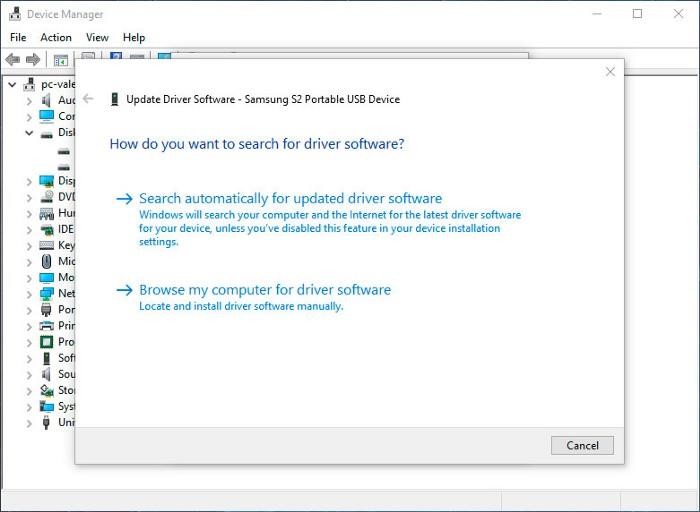This screenshot has width=700, height=512.
Task: Select the pc-vale computer root node icon
Action: click(29, 84)
